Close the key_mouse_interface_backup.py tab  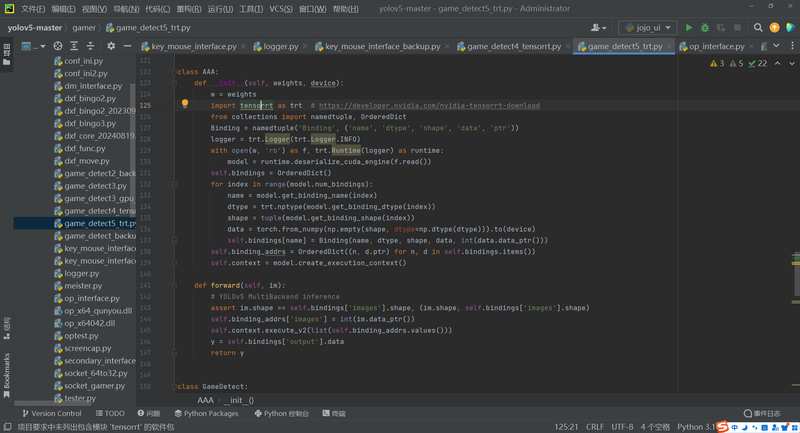(x=447, y=46)
